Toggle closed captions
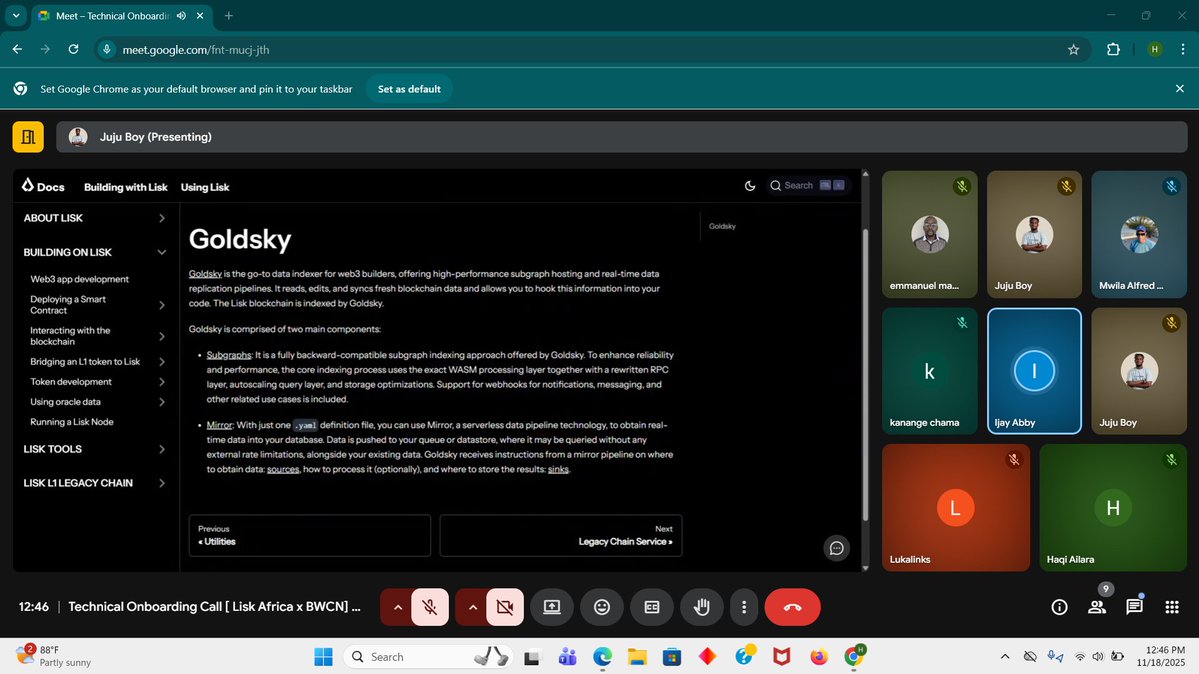 tap(651, 607)
